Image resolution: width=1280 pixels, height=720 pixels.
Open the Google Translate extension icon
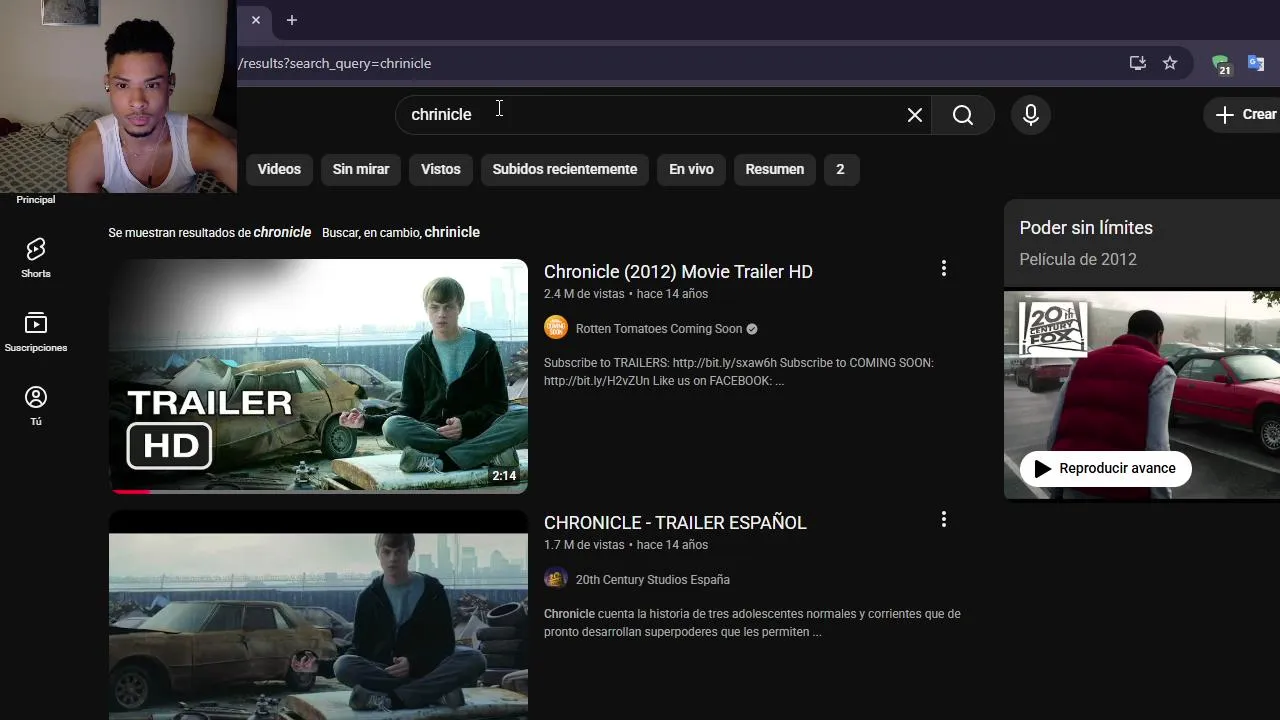click(x=1256, y=64)
